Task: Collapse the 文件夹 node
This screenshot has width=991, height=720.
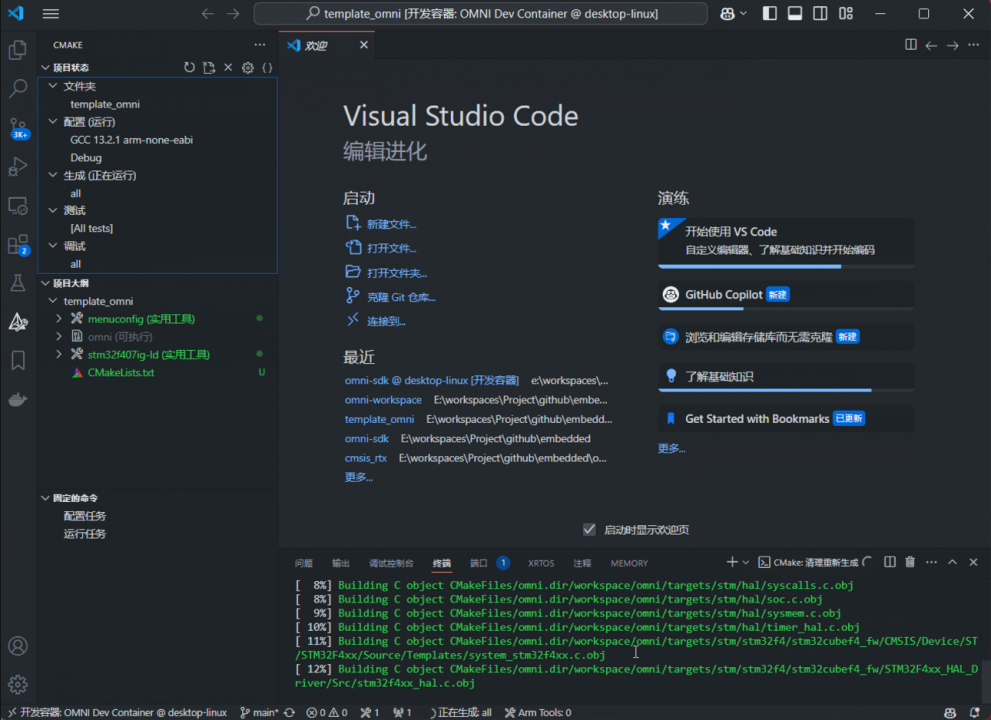Action: [x=53, y=85]
